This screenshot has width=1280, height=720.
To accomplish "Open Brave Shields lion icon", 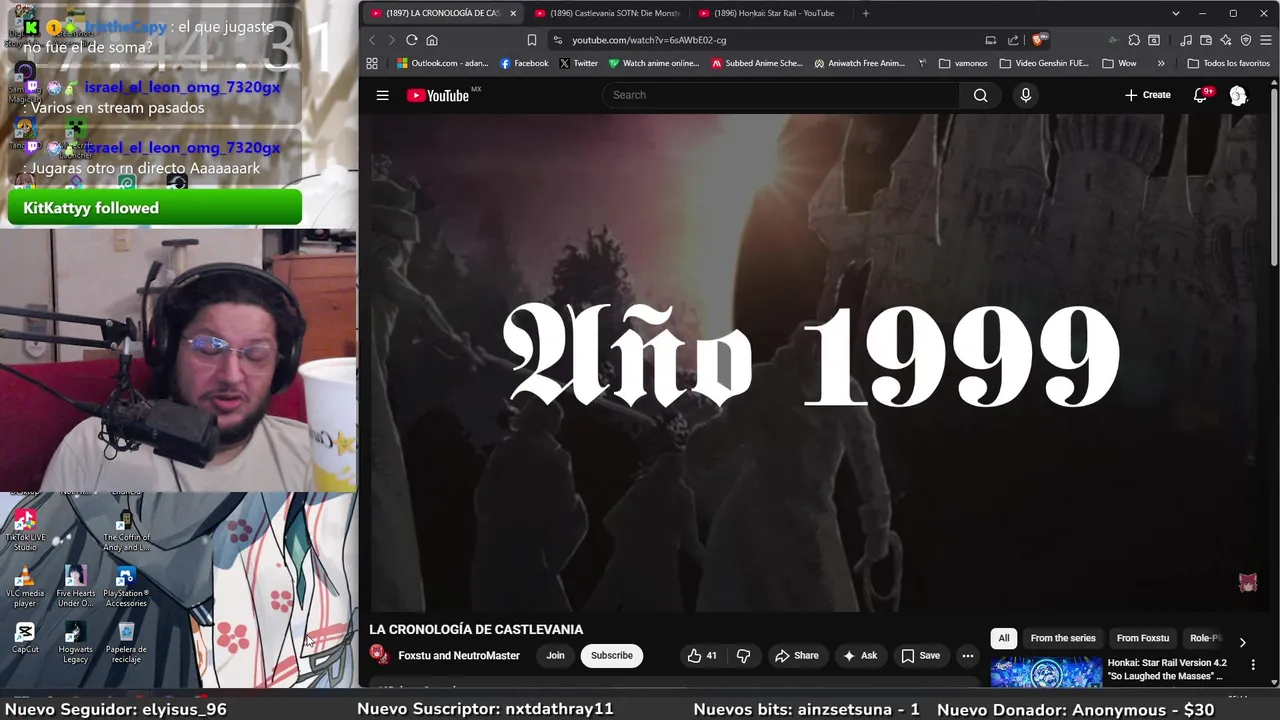I will coord(1038,40).
